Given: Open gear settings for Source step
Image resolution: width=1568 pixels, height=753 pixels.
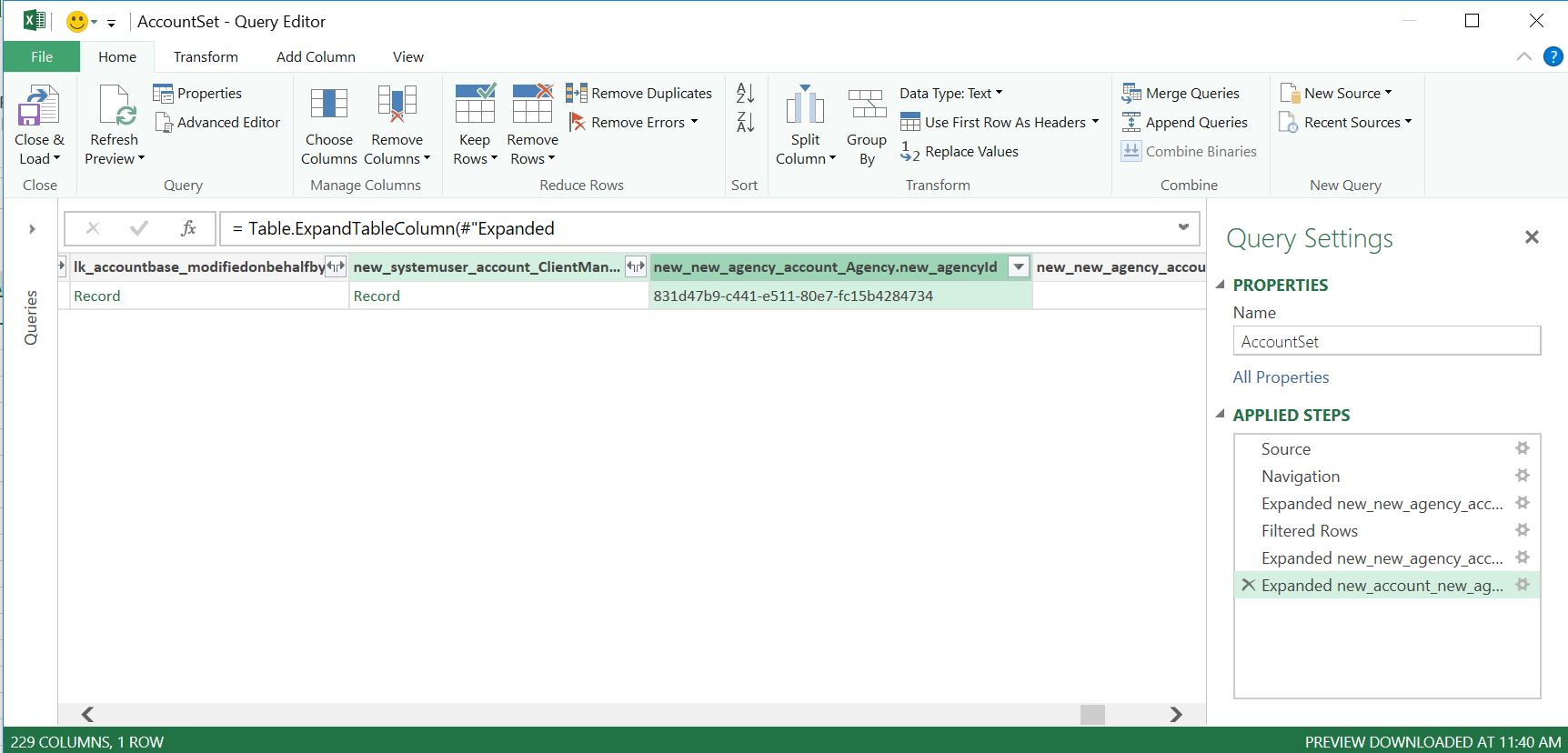Looking at the screenshot, I should pos(1523,448).
